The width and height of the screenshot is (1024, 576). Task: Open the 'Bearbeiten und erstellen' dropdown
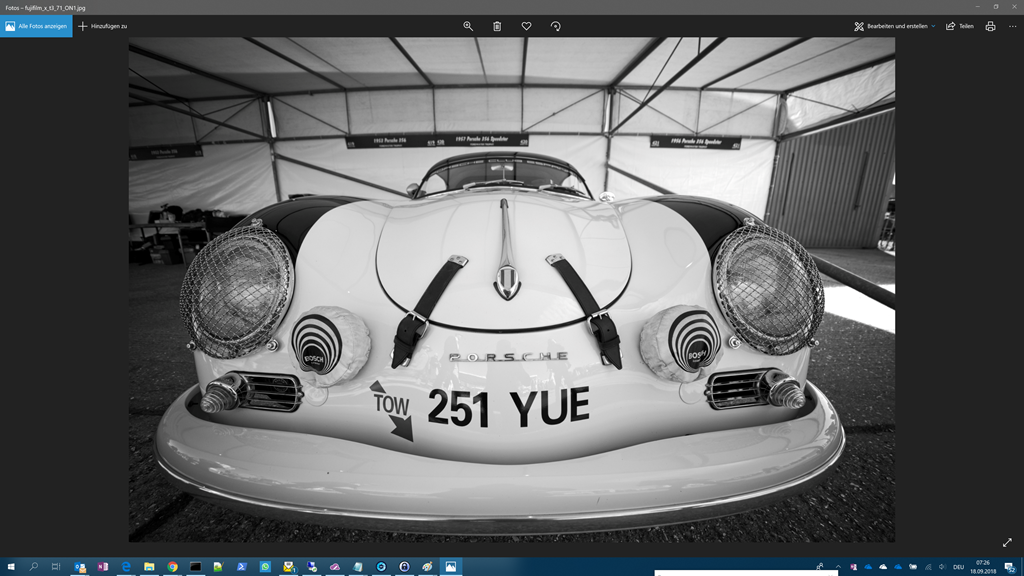[x=894, y=26]
